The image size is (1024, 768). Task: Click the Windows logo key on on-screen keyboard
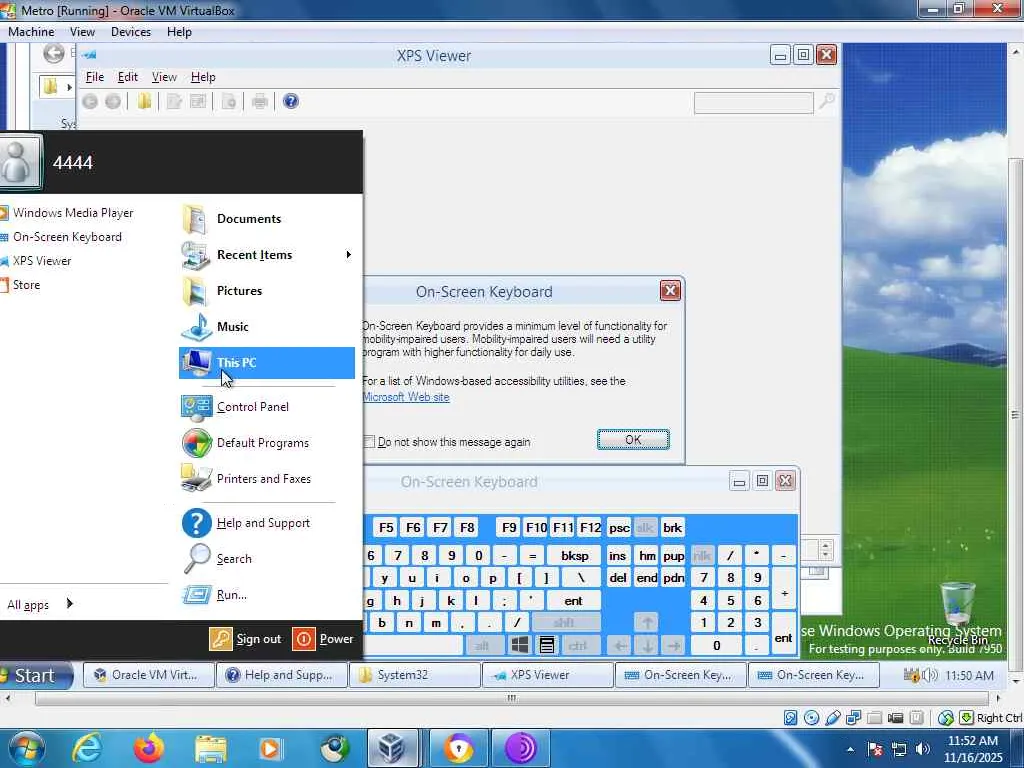point(520,645)
